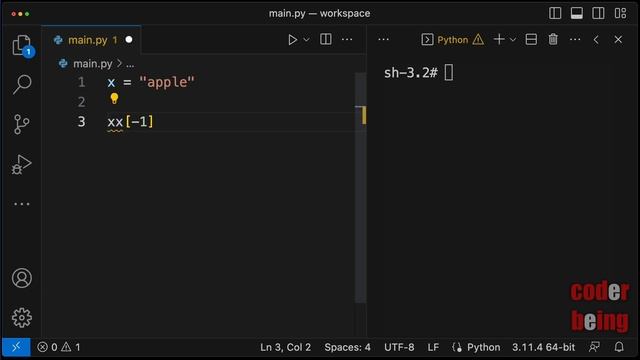Create a new terminal with plus

pyautogui.click(x=499, y=39)
